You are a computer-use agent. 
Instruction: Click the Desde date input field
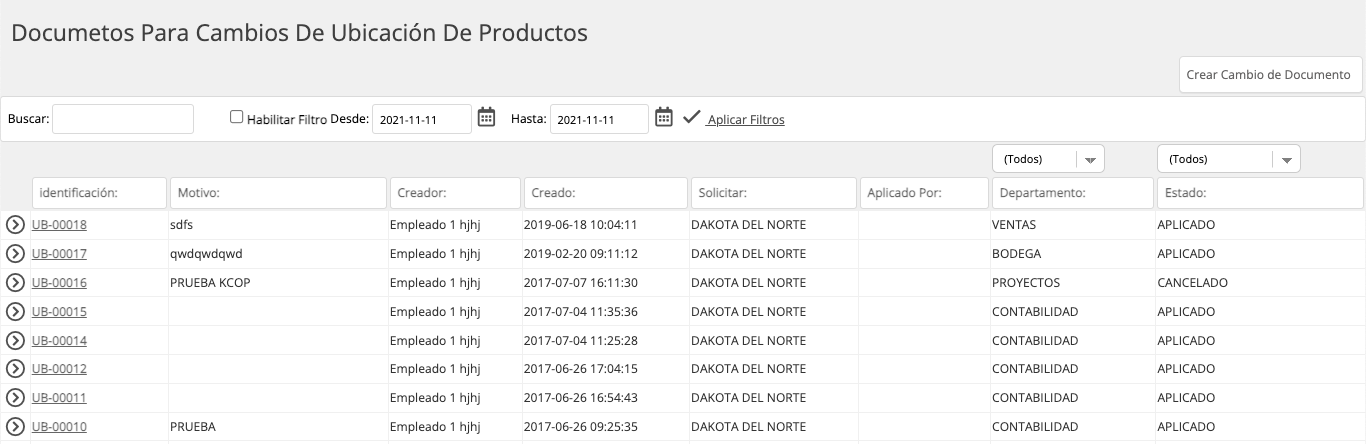(422, 119)
